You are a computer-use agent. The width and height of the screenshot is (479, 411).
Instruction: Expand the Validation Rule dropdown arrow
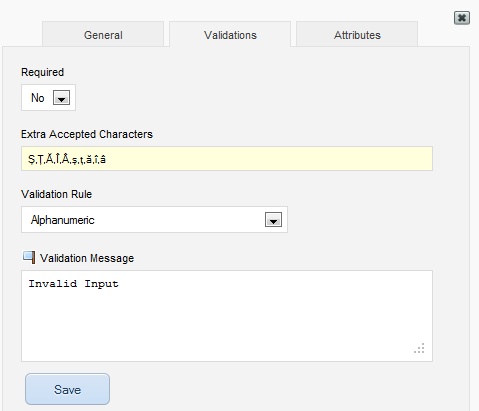[x=273, y=220]
